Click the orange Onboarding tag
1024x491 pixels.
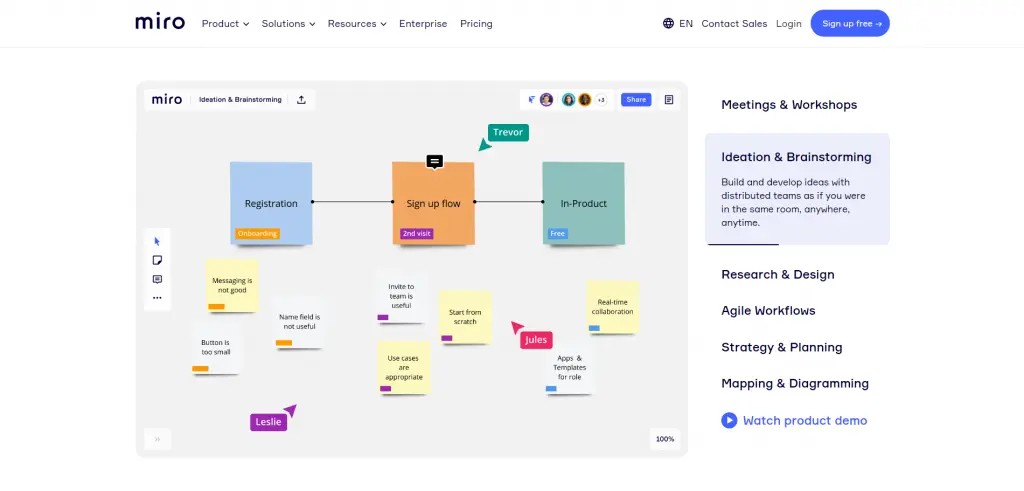[257, 233]
